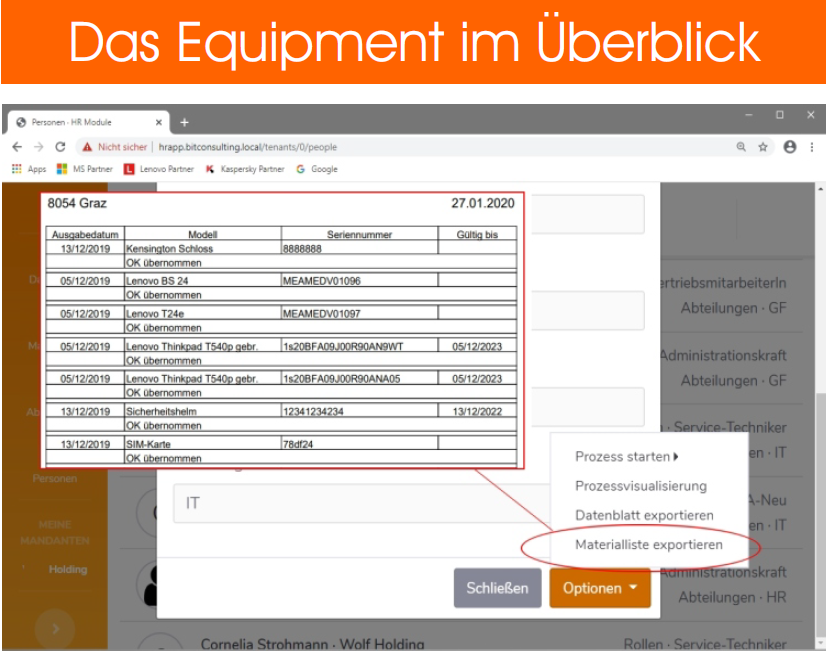
Task: Expand sidebar with the chevron arrow
Action: click(55, 629)
